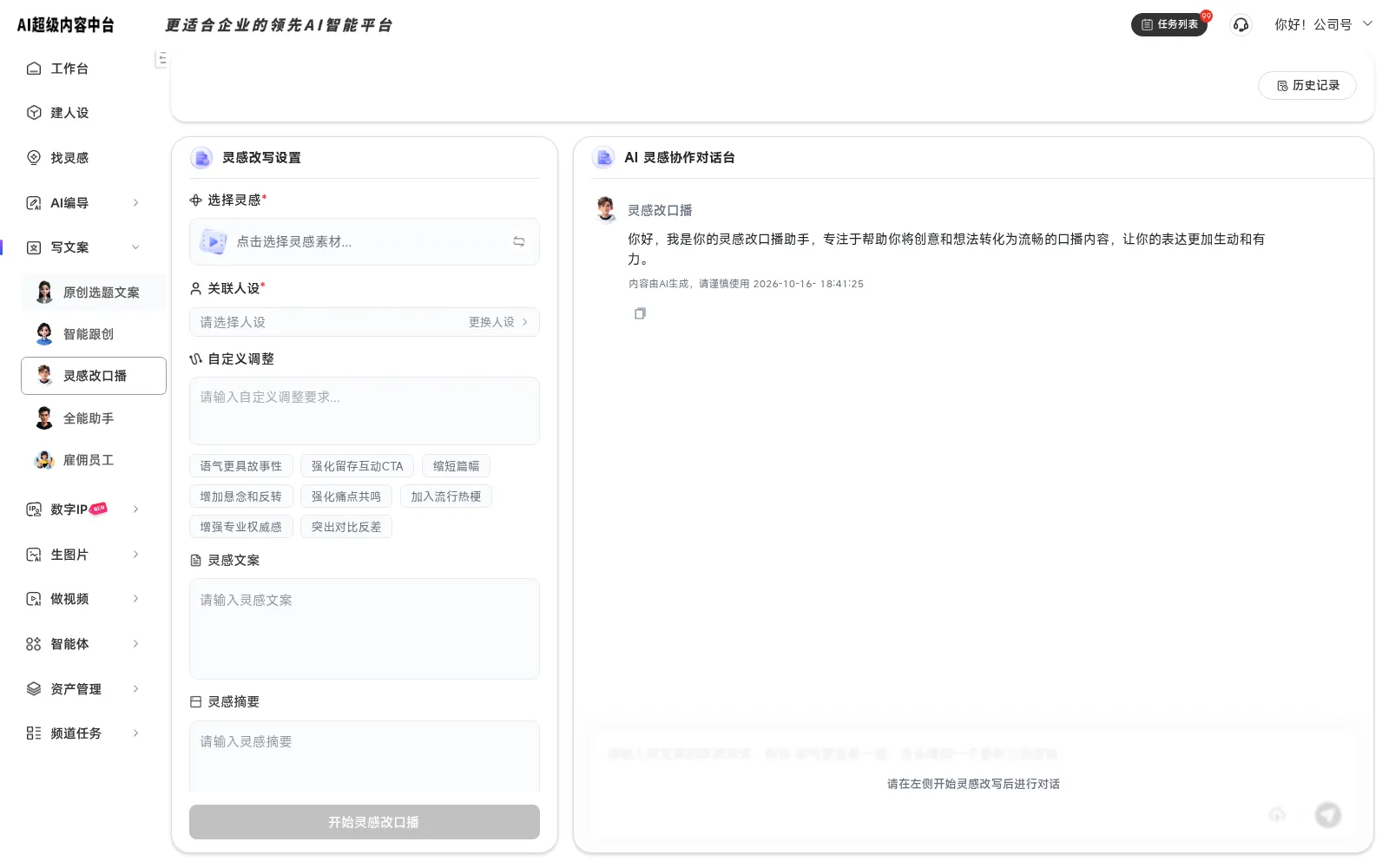1389x868 pixels.
Task: Select 原创选题文案 submenu item
Action: tap(94, 293)
